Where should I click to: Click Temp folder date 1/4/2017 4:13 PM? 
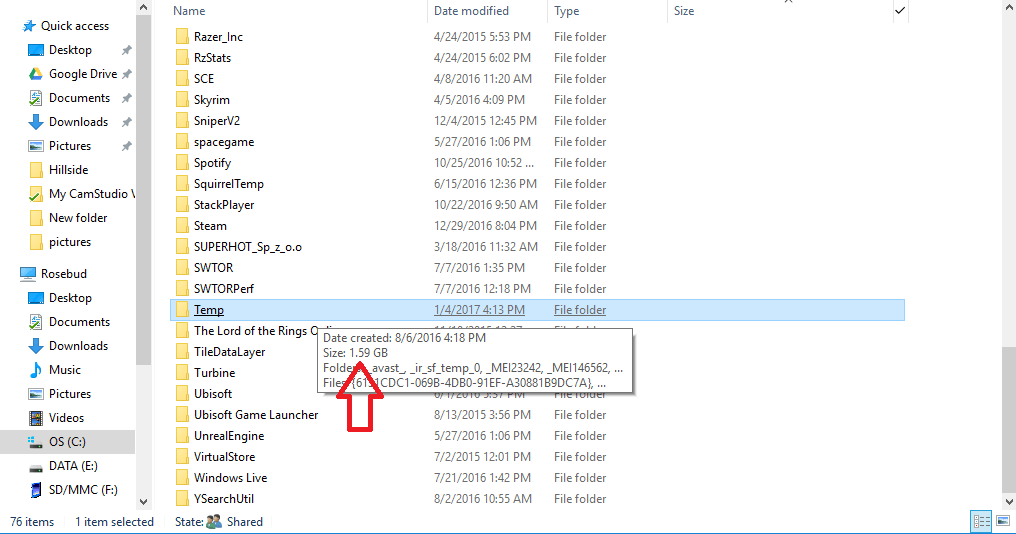point(479,310)
